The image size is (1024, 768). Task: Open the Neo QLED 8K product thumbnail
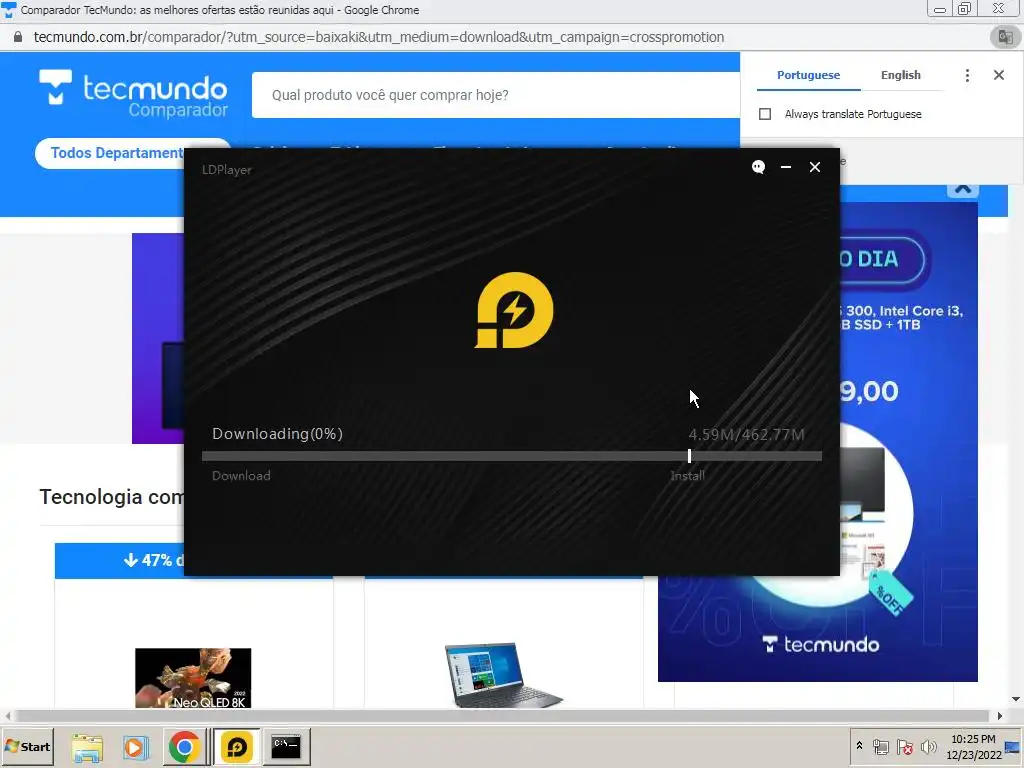tap(193, 678)
